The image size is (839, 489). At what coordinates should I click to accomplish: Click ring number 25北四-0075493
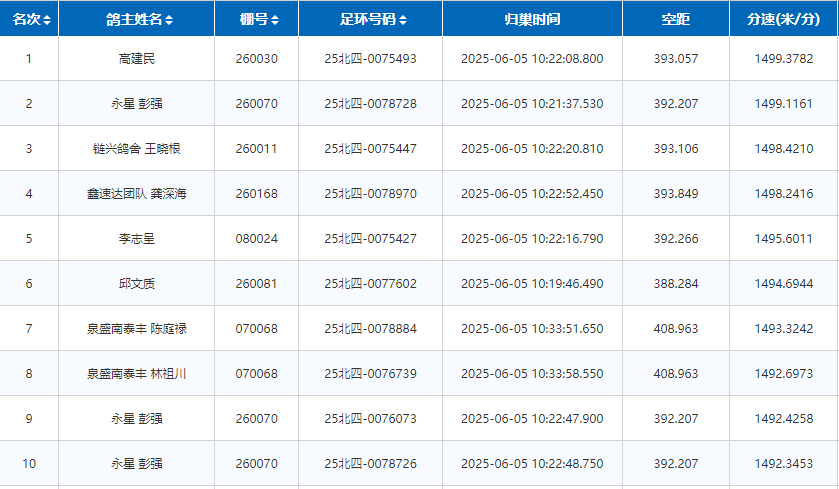click(x=370, y=59)
